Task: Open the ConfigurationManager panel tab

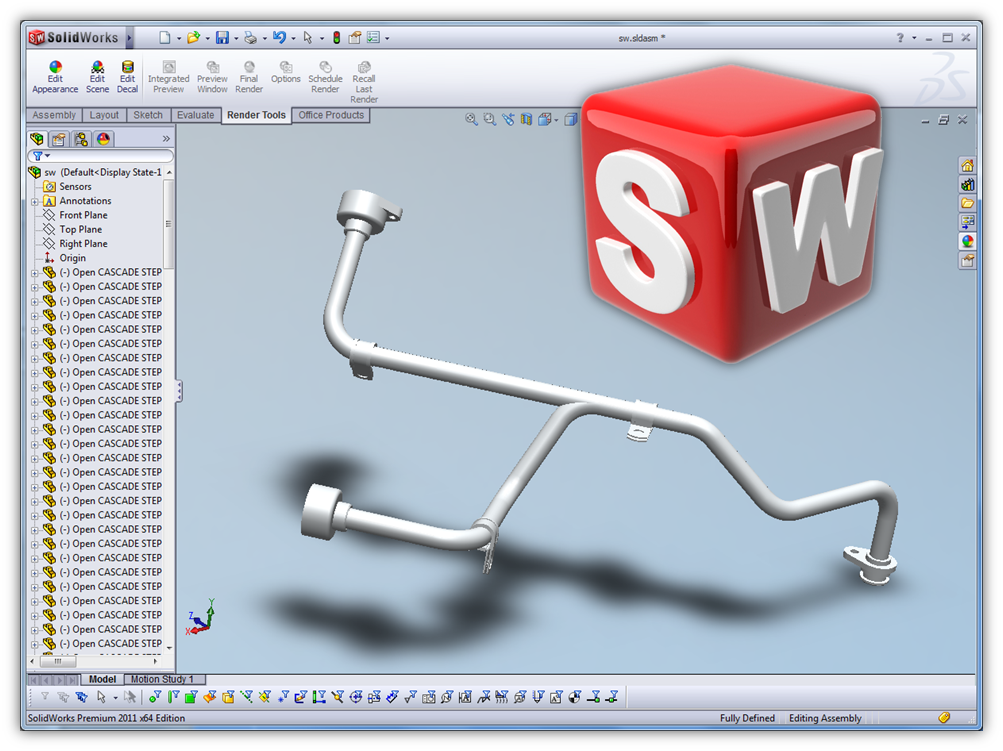Action: coord(81,140)
